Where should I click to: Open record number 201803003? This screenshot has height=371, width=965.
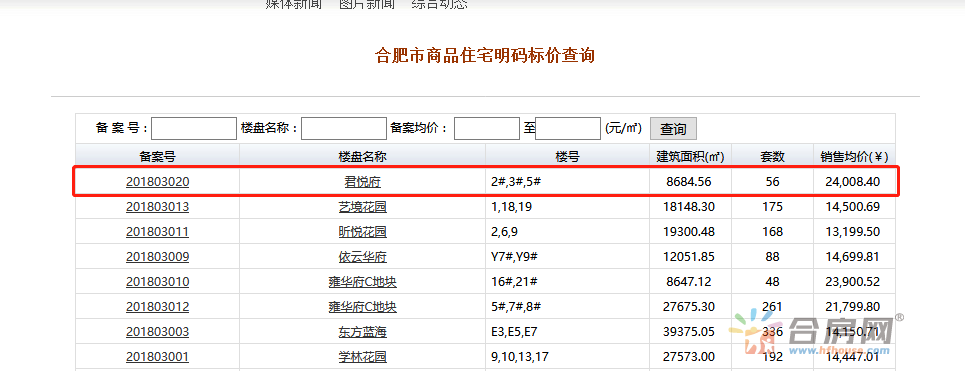(158, 332)
